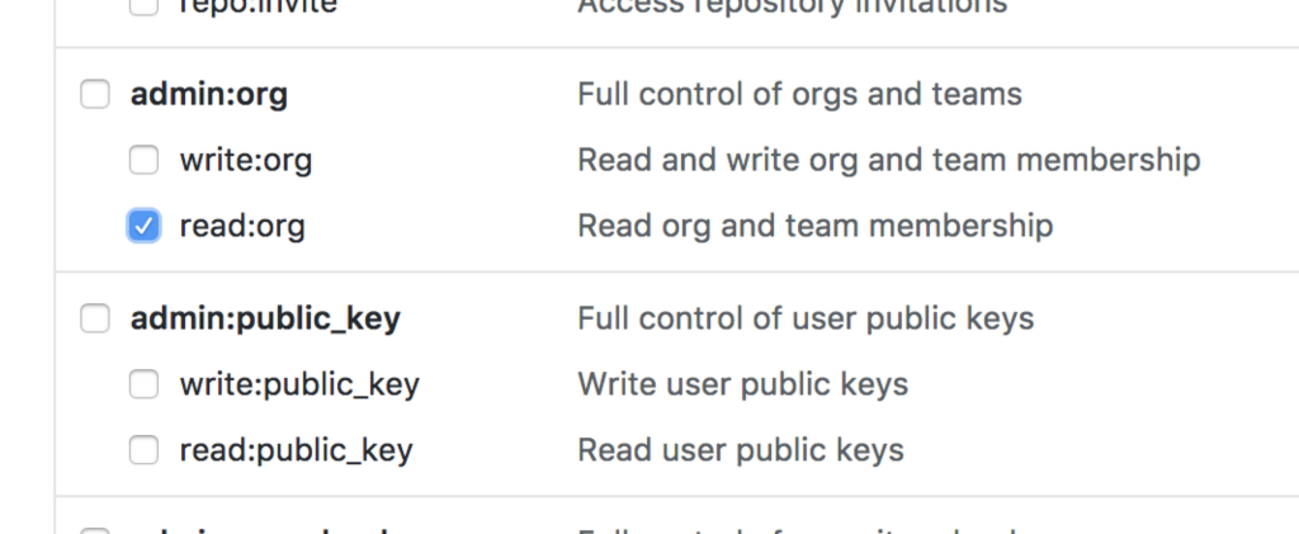Click "Full control of orgs and teams" description

coord(799,95)
